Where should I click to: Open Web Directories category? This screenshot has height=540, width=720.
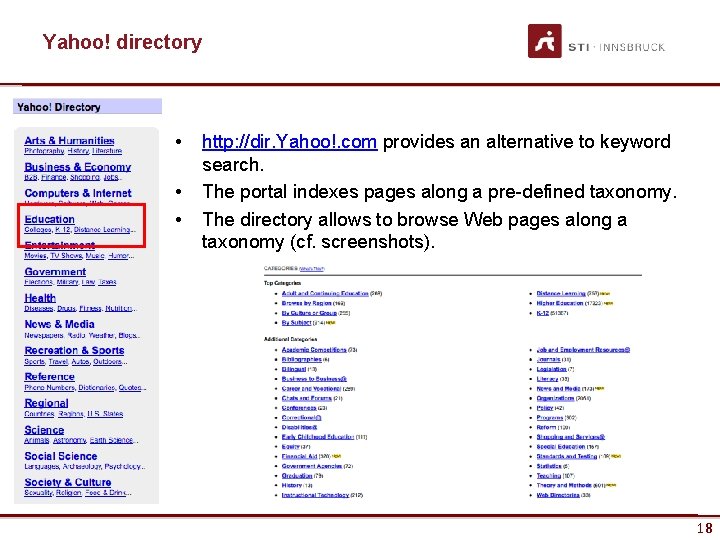558,495
